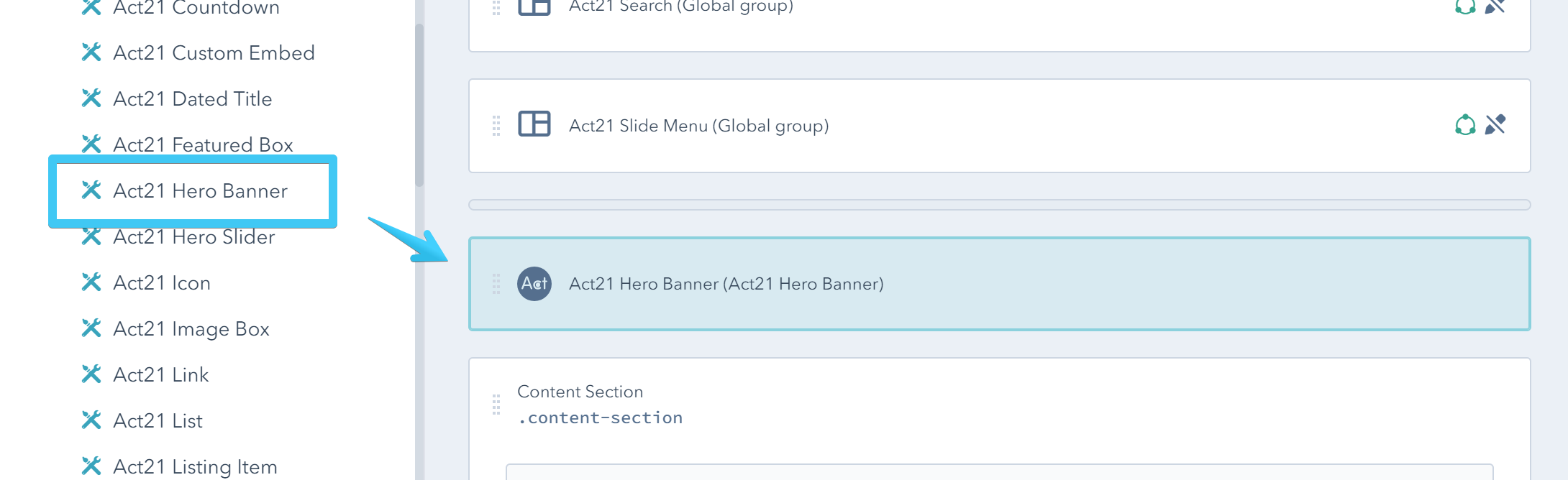Select Act21 Featured Box in the sidebar

tap(204, 144)
